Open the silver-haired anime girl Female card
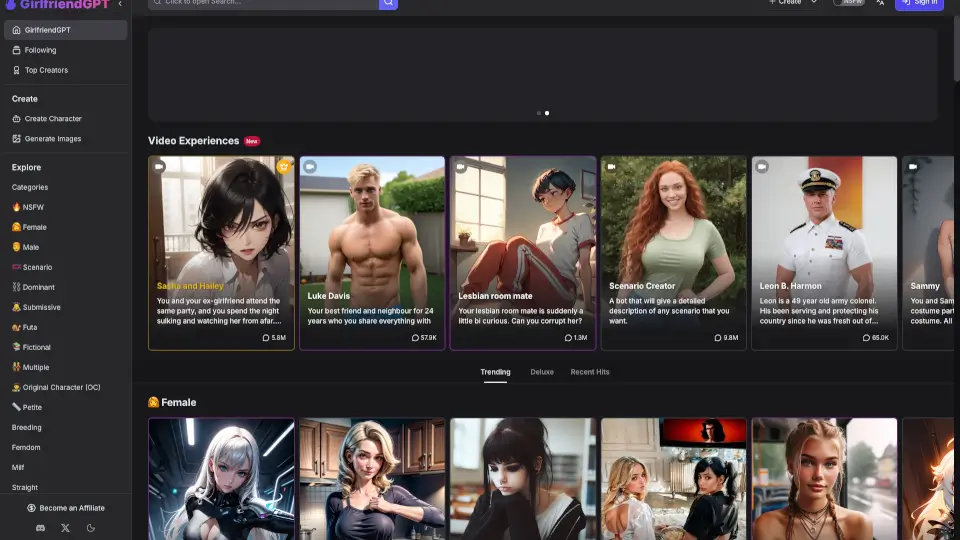This screenshot has height=540, width=960. (221, 479)
